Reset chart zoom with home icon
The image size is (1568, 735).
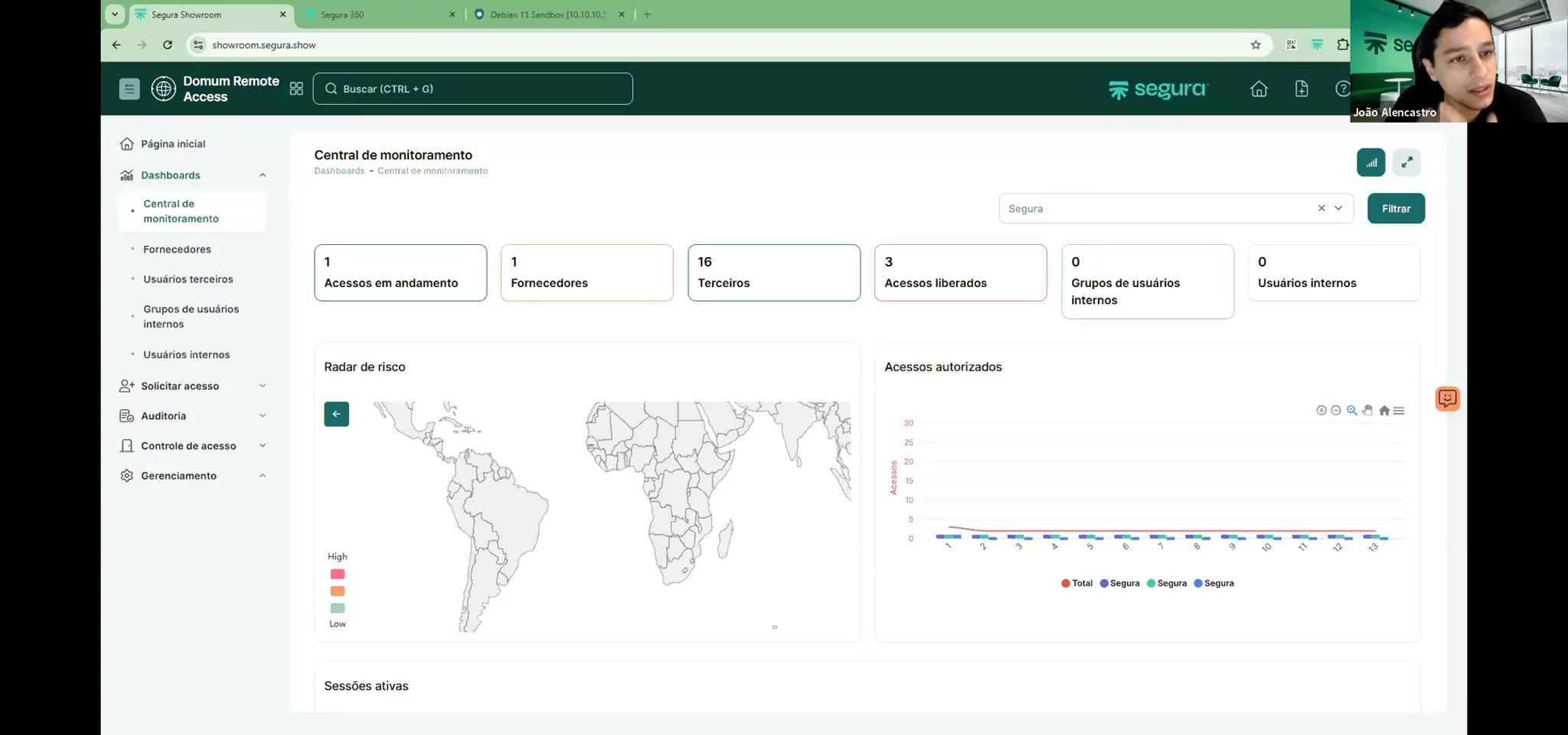click(x=1384, y=410)
